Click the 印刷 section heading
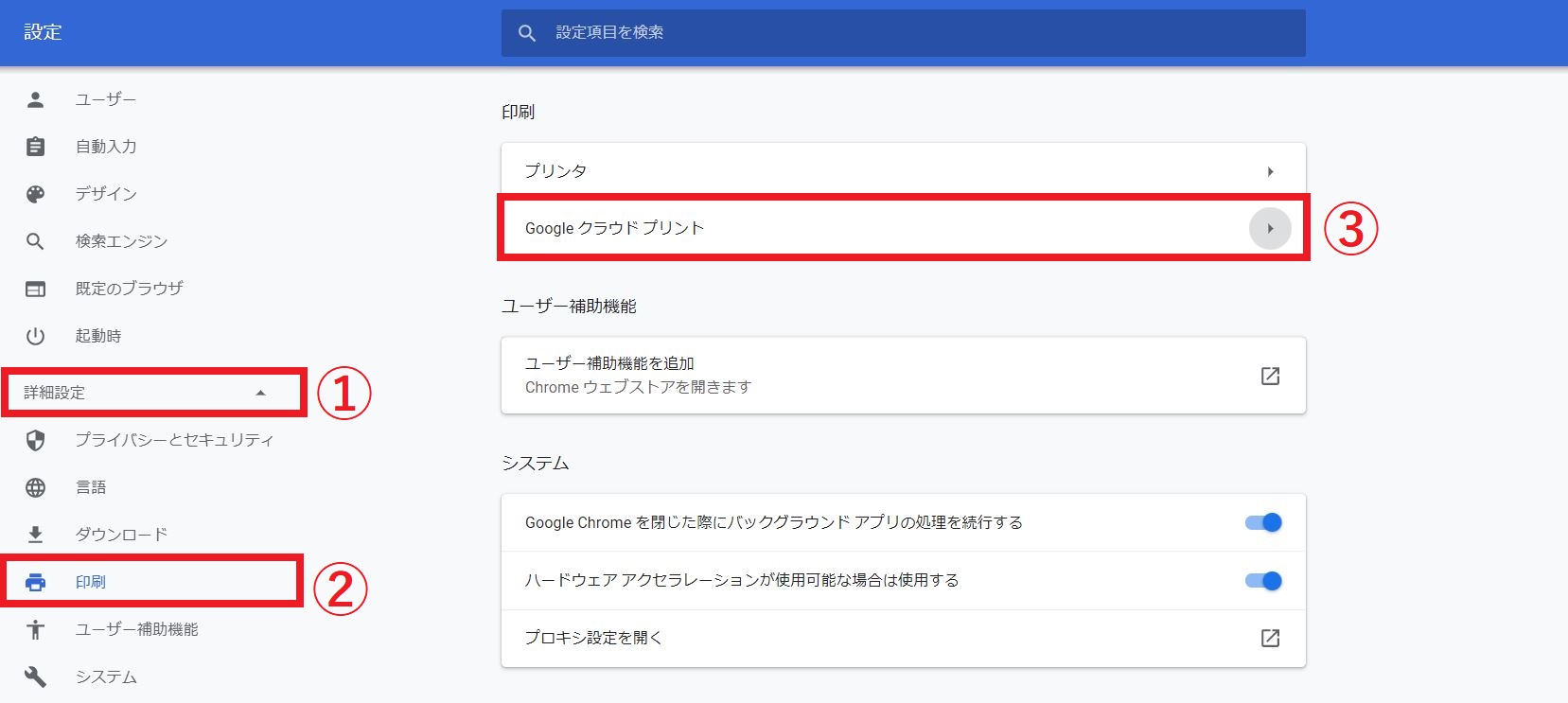 pyautogui.click(x=519, y=112)
